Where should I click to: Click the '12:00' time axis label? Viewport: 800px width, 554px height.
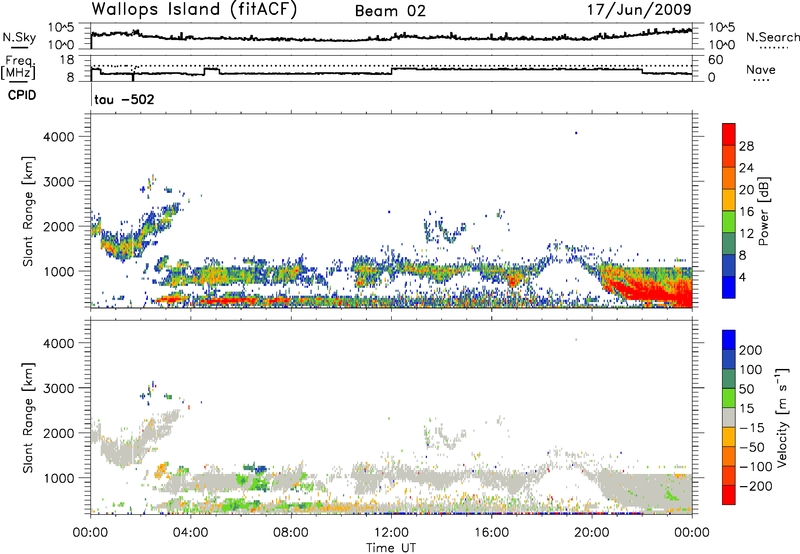[391, 533]
